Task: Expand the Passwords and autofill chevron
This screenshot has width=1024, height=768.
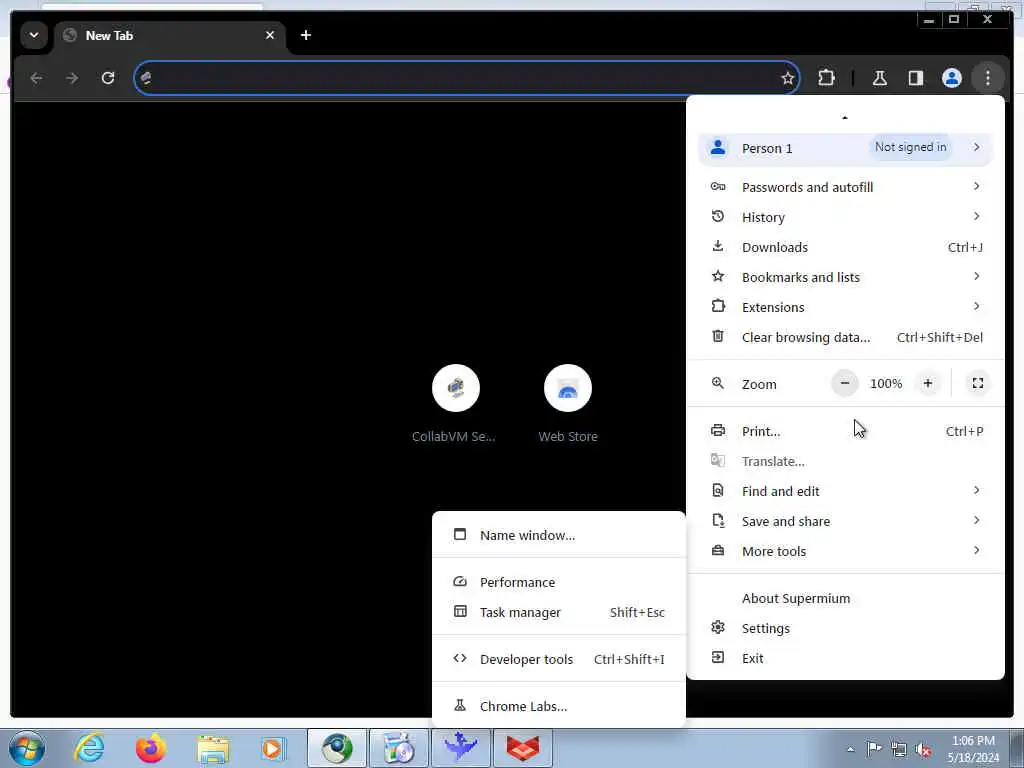Action: [976, 186]
